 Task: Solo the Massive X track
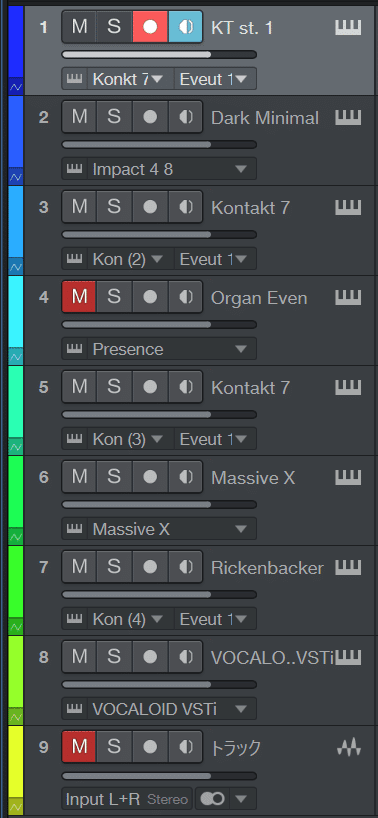click(114, 477)
